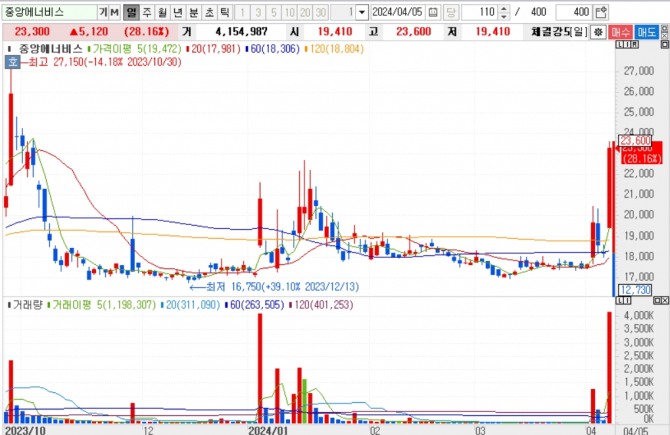Viewport: 670px width, 435px height.
Task: Increase the candle count stepper
Action: (x=504, y=9)
